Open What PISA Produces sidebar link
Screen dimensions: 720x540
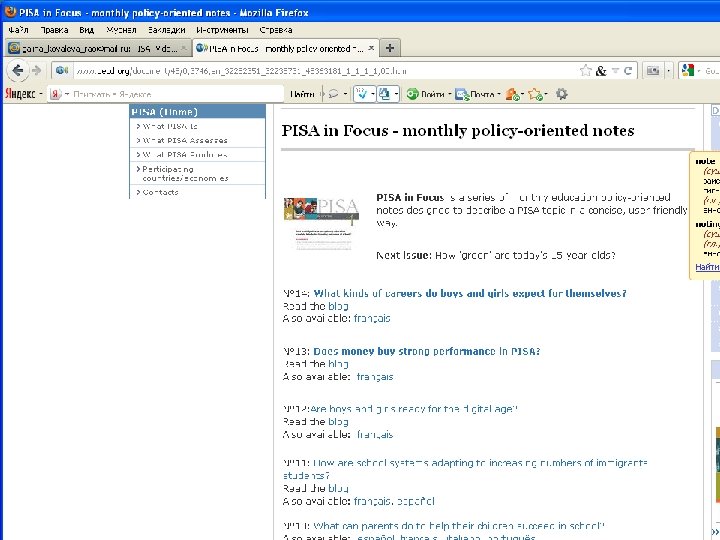coord(184,154)
